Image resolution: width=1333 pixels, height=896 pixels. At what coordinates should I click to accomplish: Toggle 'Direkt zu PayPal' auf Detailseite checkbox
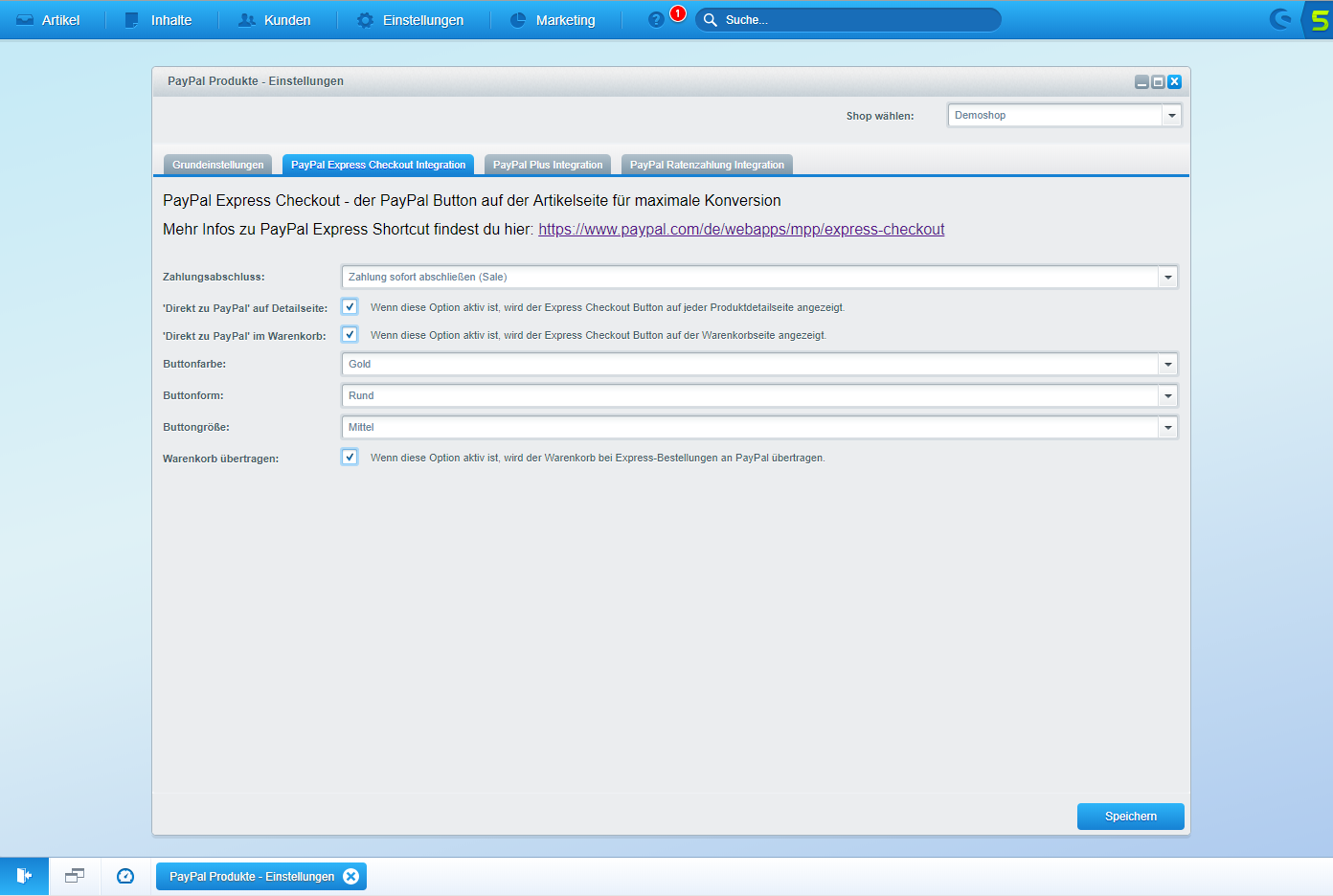[x=350, y=307]
